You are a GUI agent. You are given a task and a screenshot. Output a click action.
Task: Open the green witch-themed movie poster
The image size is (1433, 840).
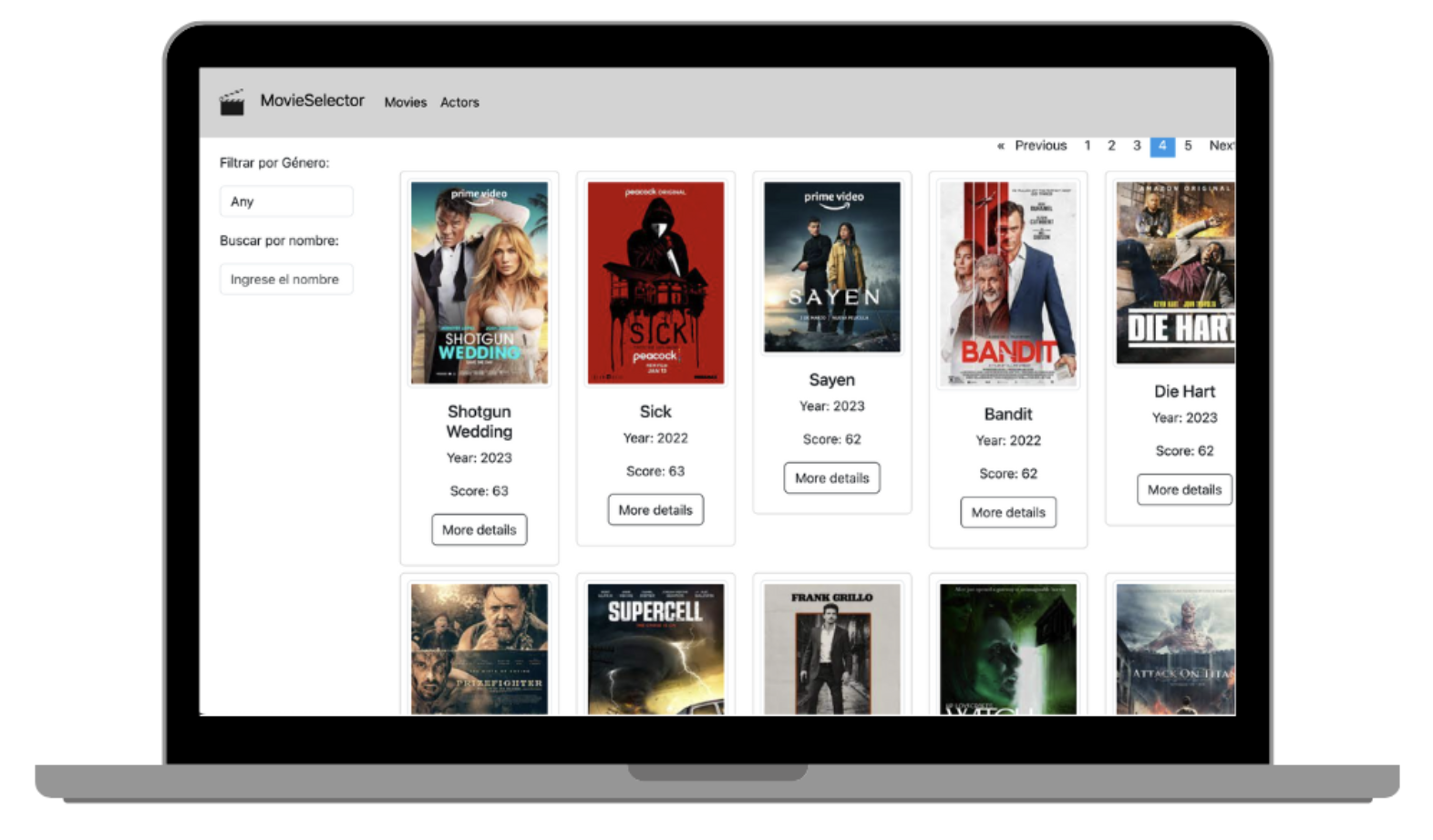pyautogui.click(x=1008, y=650)
